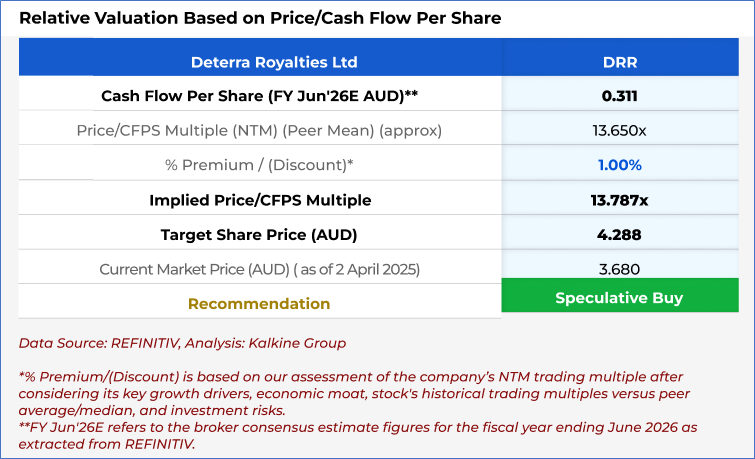The height and width of the screenshot is (459, 755).
Task: Click the 4.288 target price value
Action: (x=619, y=235)
